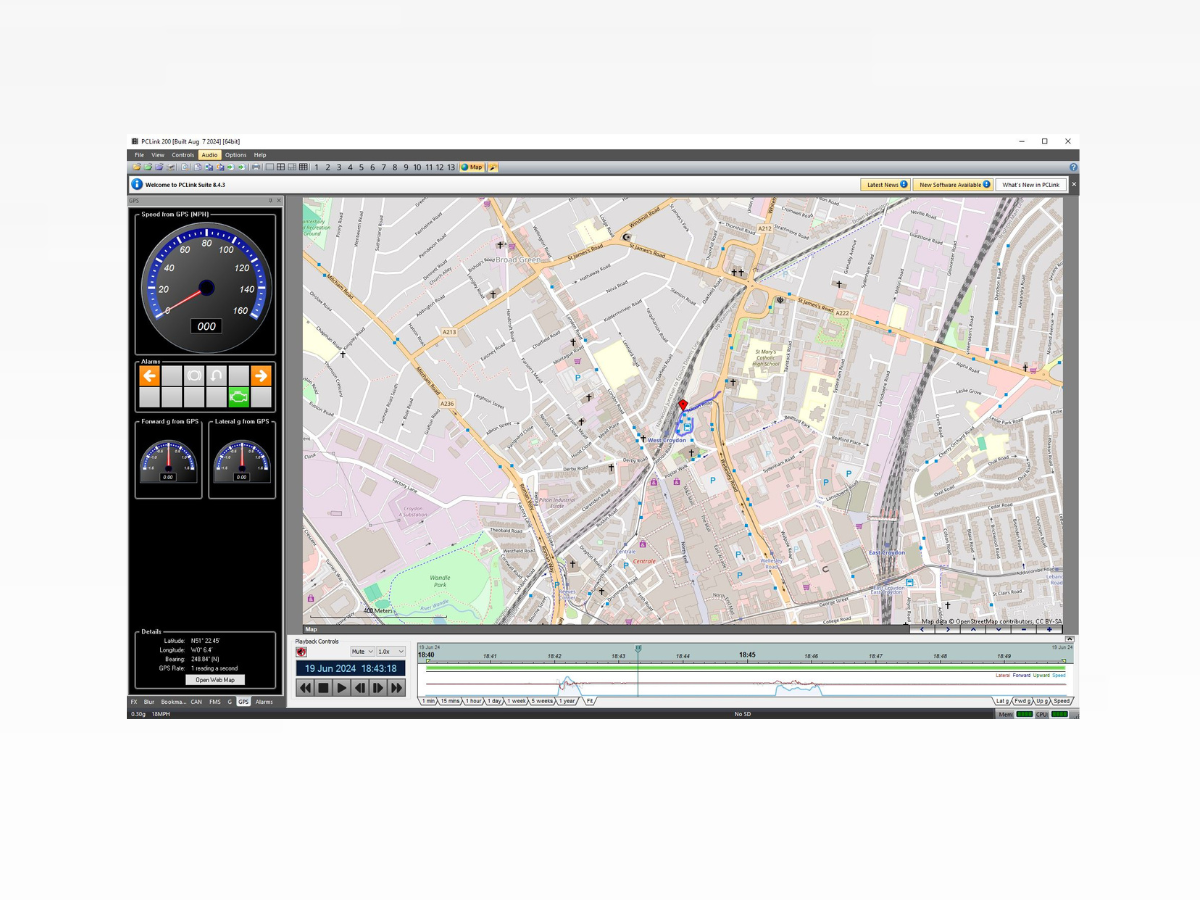The width and height of the screenshot is (1200, 900).
Task: Set timeline range to 15 mins
Action: [x=450, y=701]
